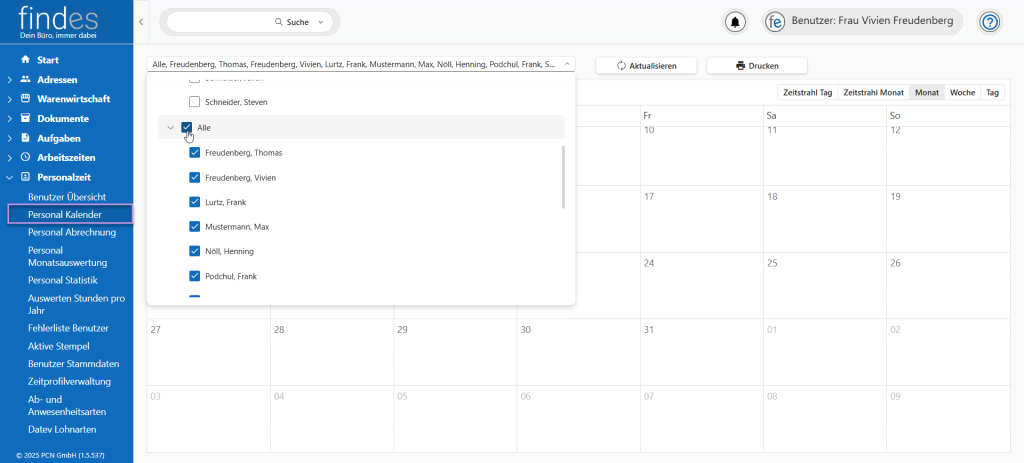Screen dimensions: 1024x463
Task: Click the Aktualisieren button
Action: [646, 65]
